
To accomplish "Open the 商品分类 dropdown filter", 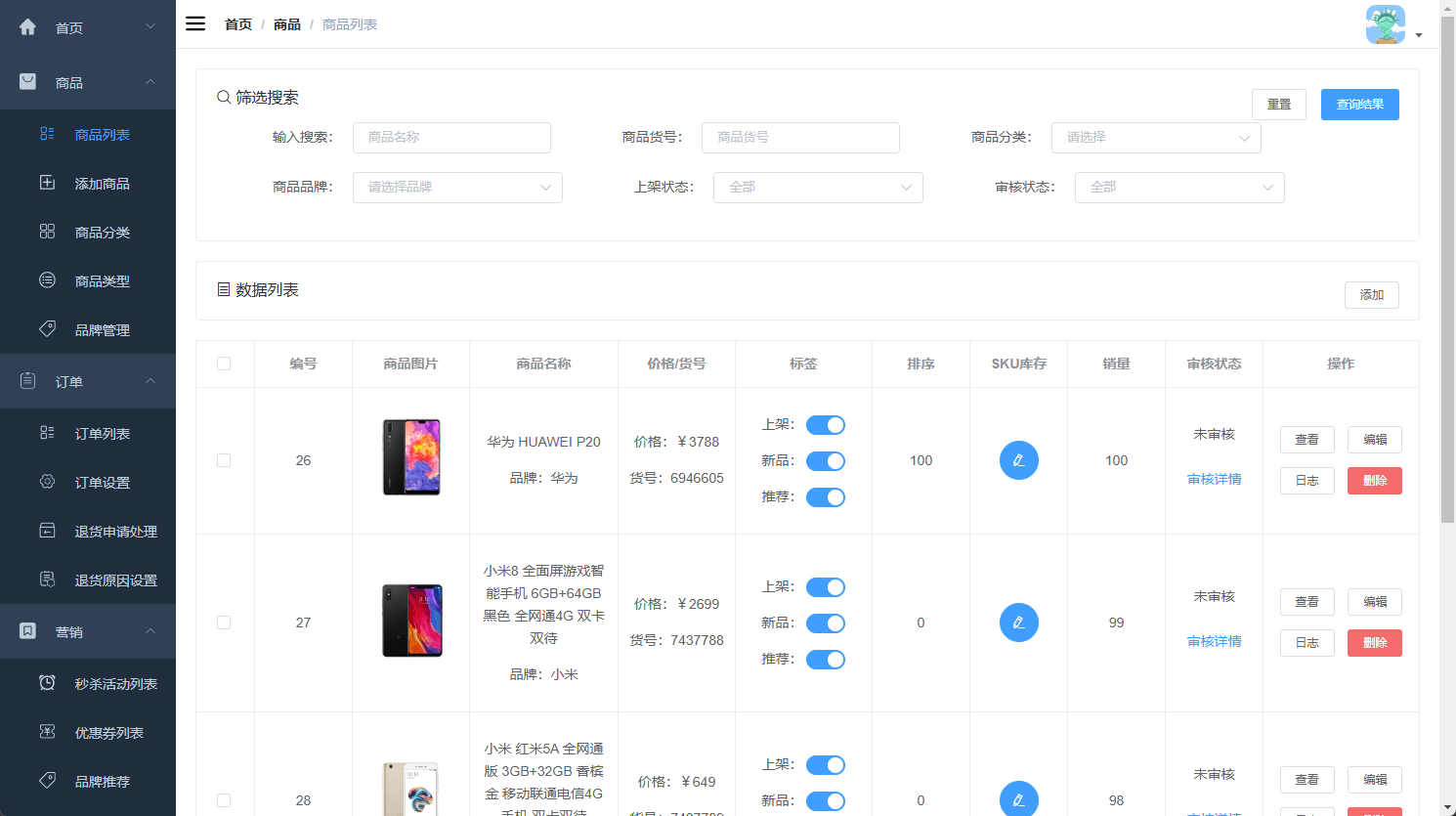I will (1155, 138).
